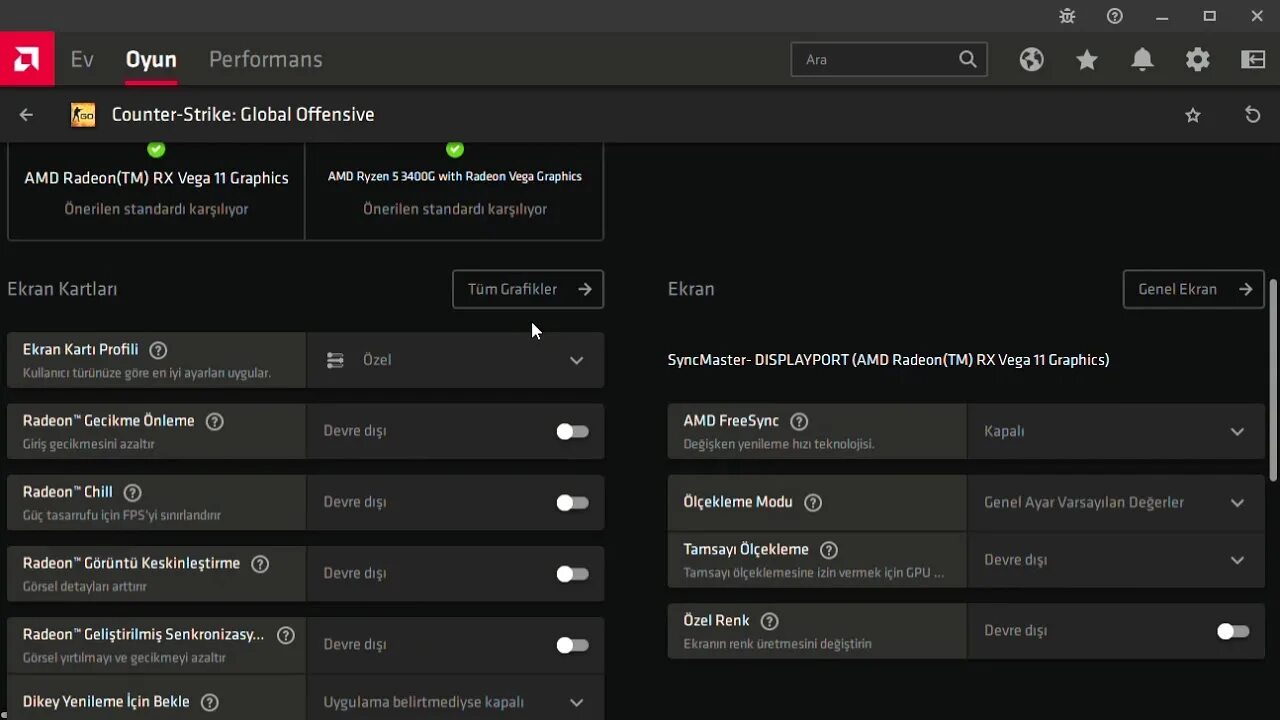
Task: Show help for Ölçekleme Modu
Action: pos(813,503)
